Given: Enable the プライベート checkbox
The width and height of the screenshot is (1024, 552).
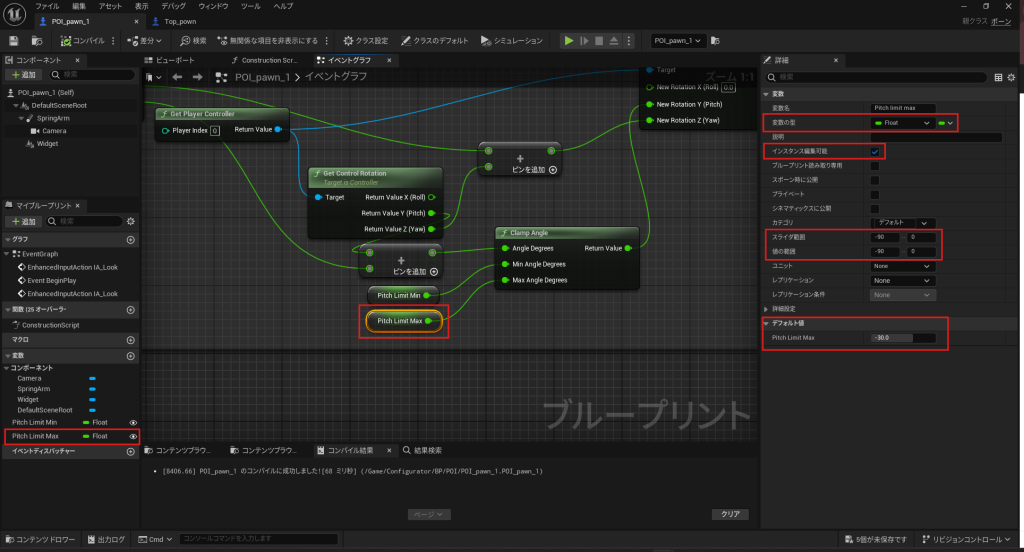Looking at the screenshot, I should click(874, 194).
